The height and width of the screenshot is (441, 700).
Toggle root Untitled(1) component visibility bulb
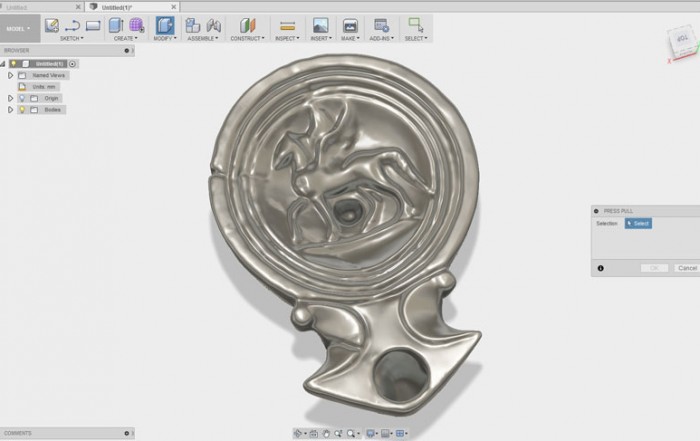(14, 63)
